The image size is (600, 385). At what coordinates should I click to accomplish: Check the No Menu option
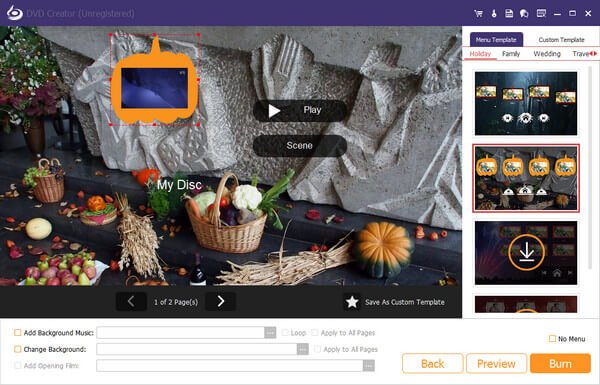point(552,339)
